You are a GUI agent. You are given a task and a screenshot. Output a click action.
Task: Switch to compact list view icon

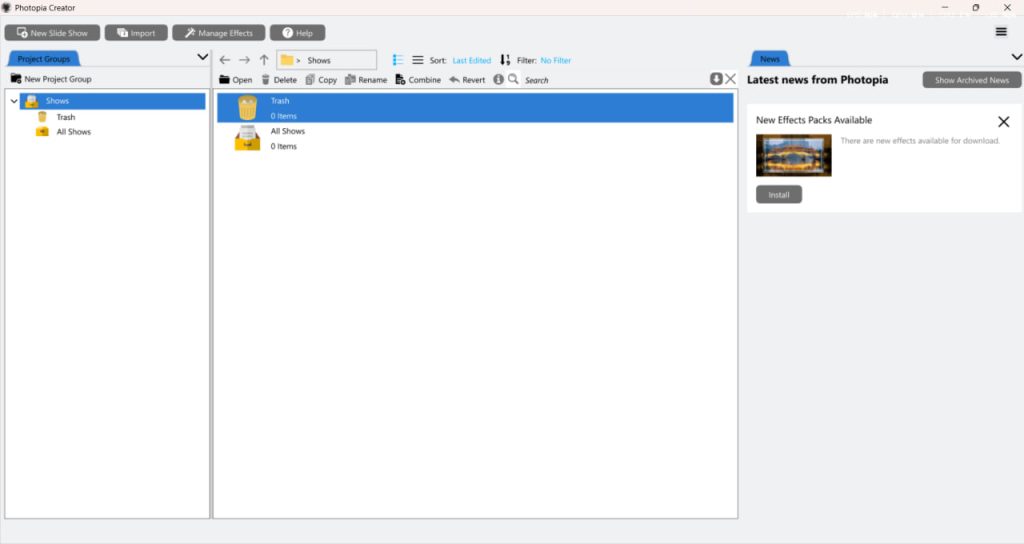tap(417, 60)
